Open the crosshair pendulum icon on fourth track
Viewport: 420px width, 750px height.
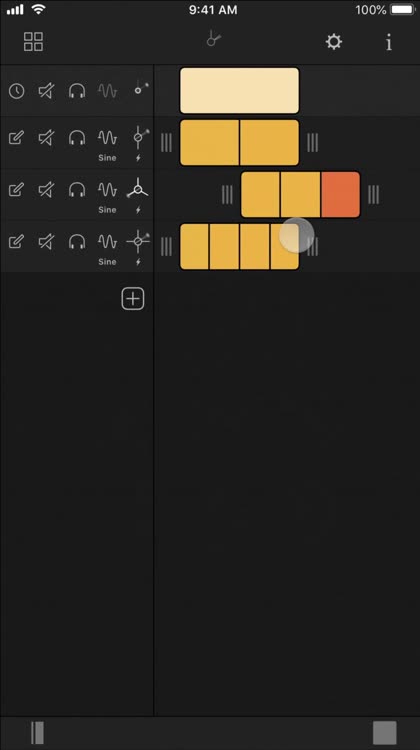pyautogui.click(x=138, y=242)
